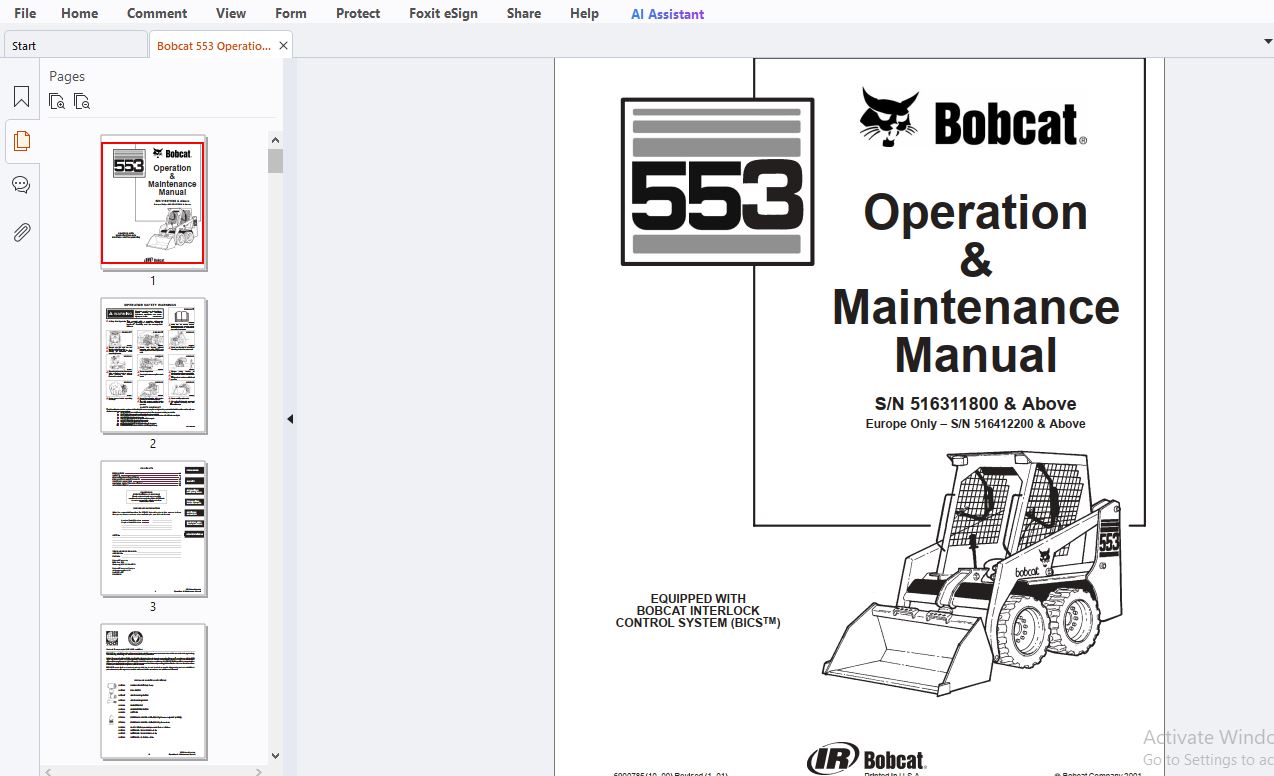The image size is (1274, 776).
Task: Open the Attachments paperclip icon
Action: pyautogui.click(x=21, y=232)
